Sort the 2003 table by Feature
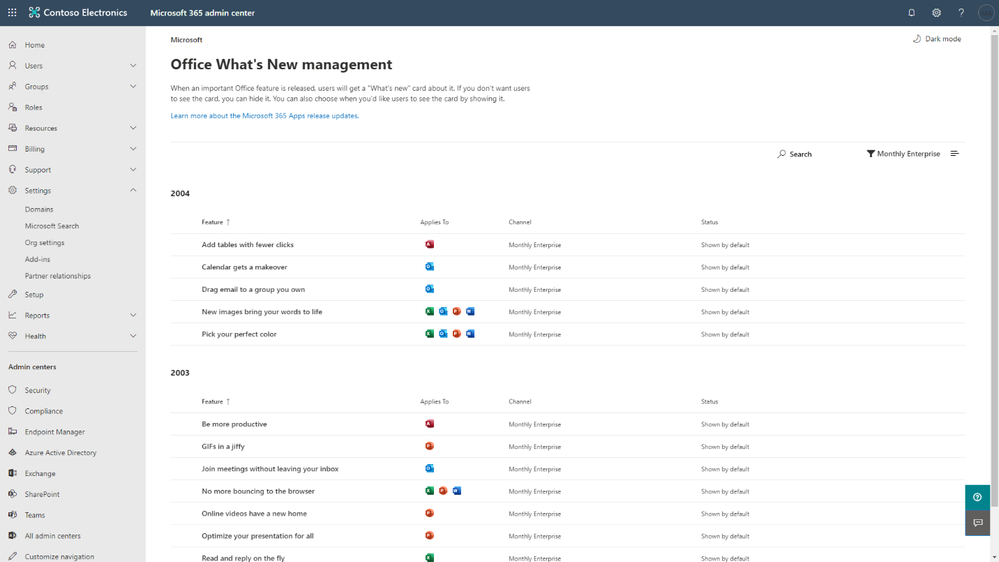Image resolution: width=999 pixels, height=562 pixels. point(215,401)
